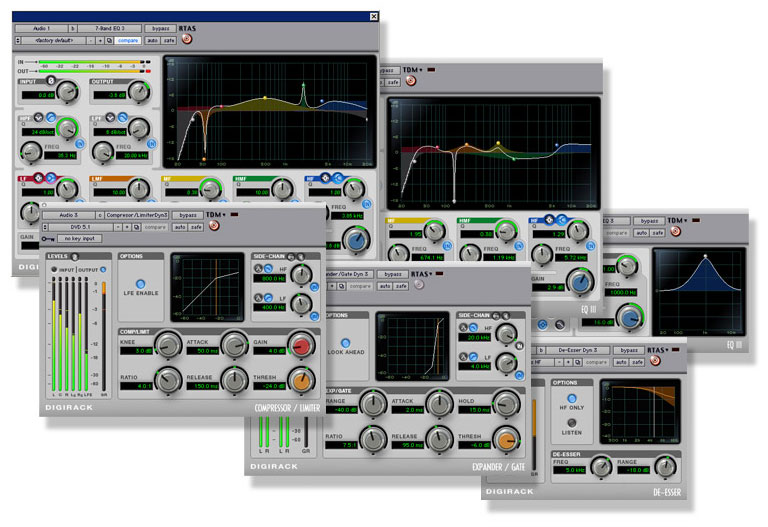The image size is (768, 527).
Task: Click orange THRESH knob in Compressor
Action: (301, 380)
